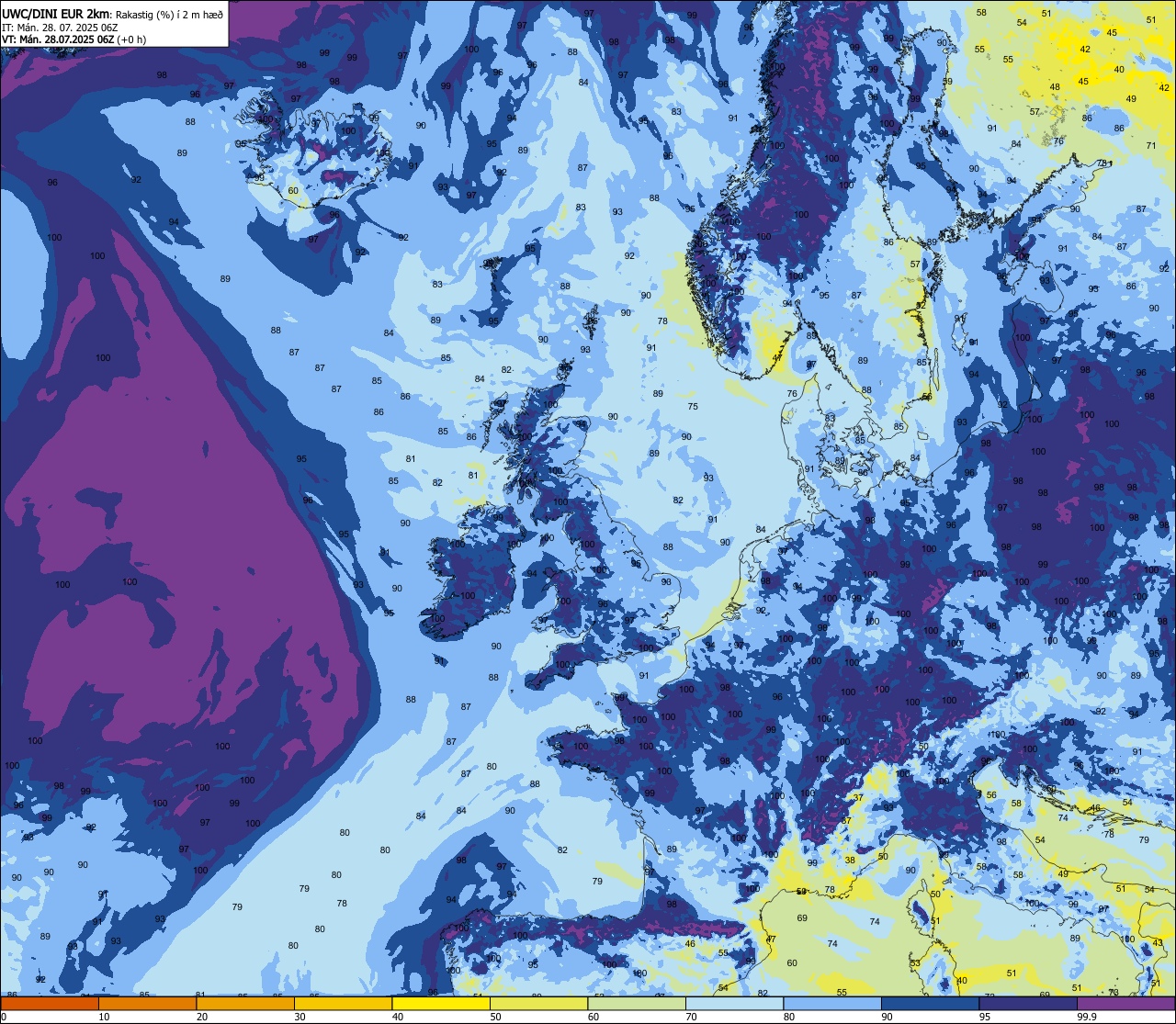Click the 47 value in southern Norway's yellow patch
Image resolution: width=1176 pixels, height=1024 pixels.
tap(777, 357)
